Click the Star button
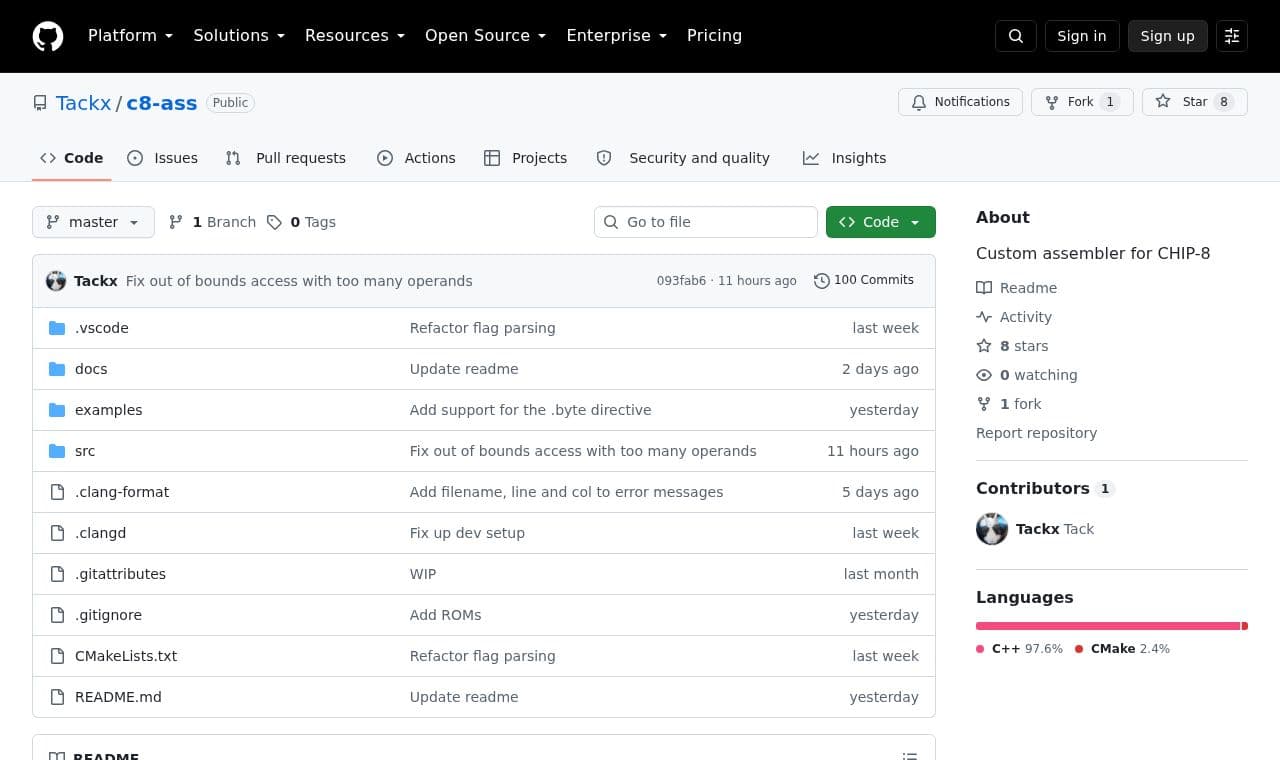The width and height of the screenshot is (1280, 760). pos(1194,102)
